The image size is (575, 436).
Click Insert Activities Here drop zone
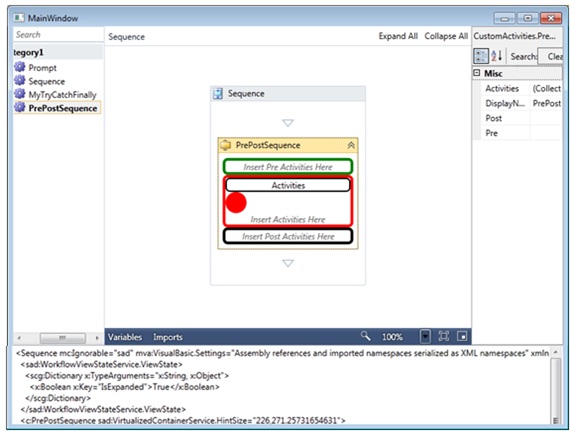[x=288, y=219]
